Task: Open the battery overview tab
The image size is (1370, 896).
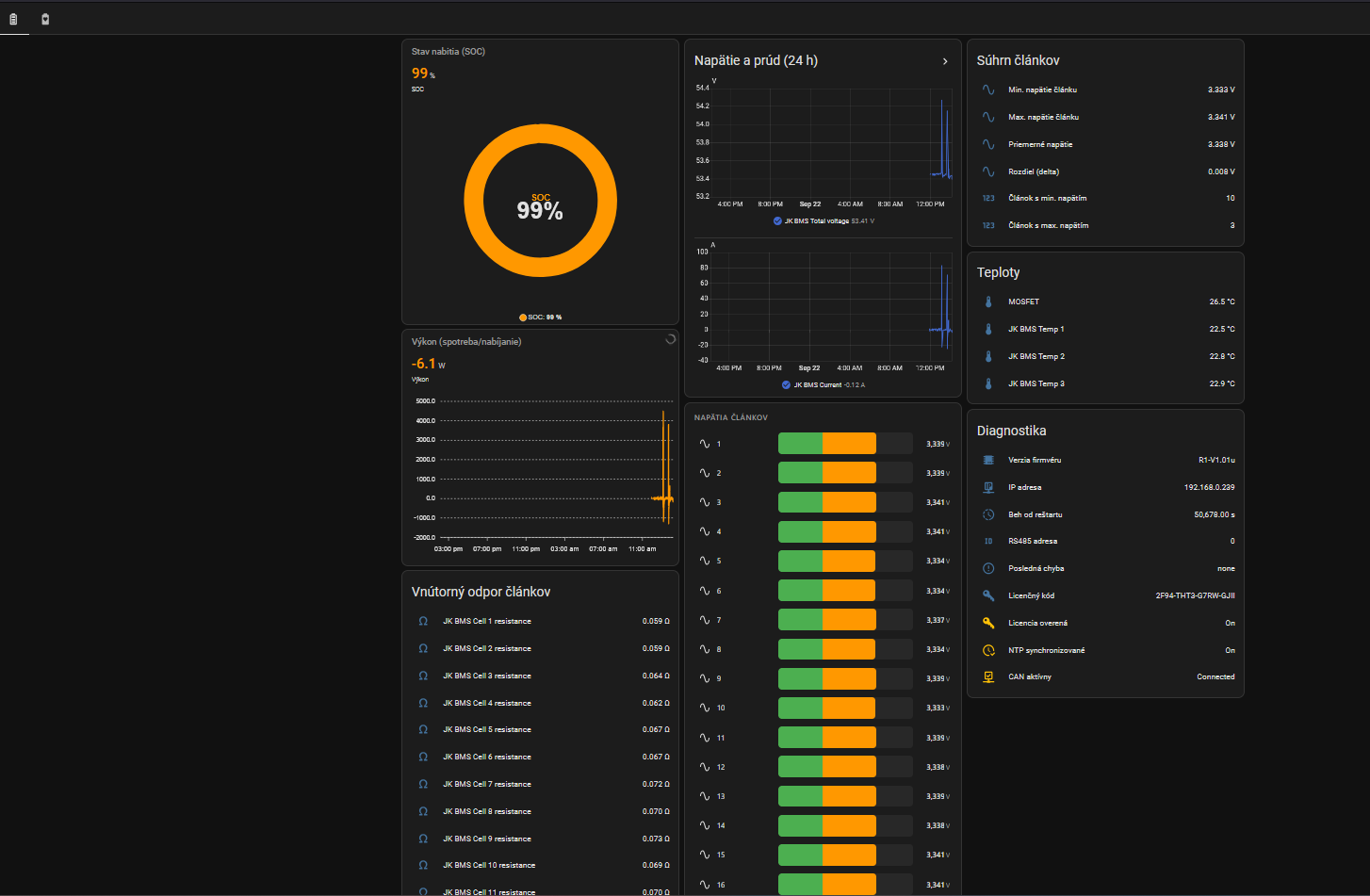Action: (13, 19)
